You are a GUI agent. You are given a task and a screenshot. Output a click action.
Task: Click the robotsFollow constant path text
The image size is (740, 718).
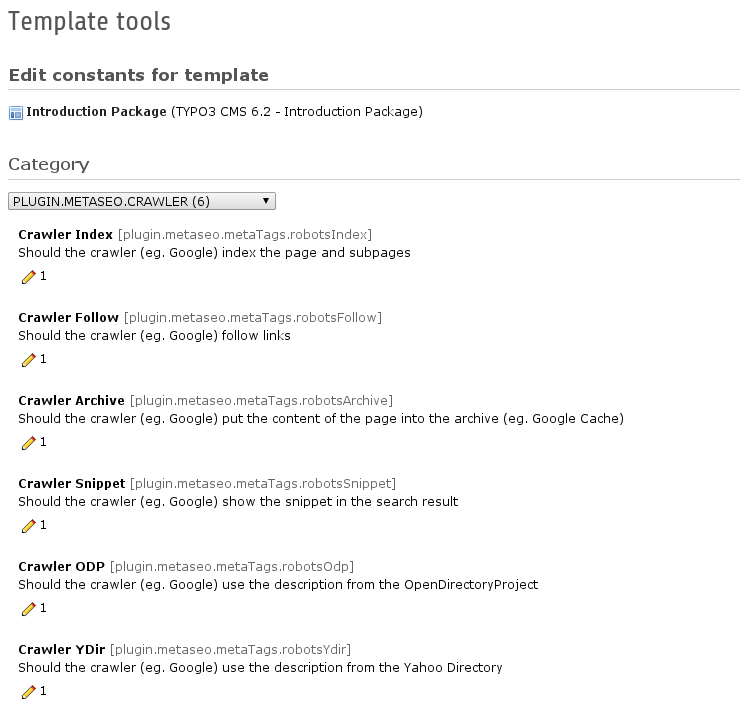coord(252,318)
